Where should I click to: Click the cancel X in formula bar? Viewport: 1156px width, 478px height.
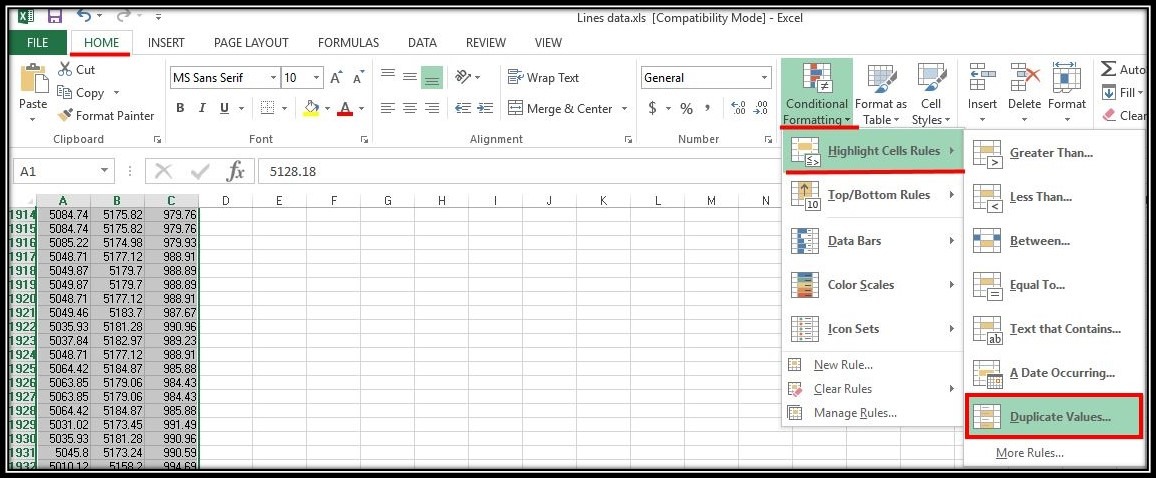click(x=164, y=172)
